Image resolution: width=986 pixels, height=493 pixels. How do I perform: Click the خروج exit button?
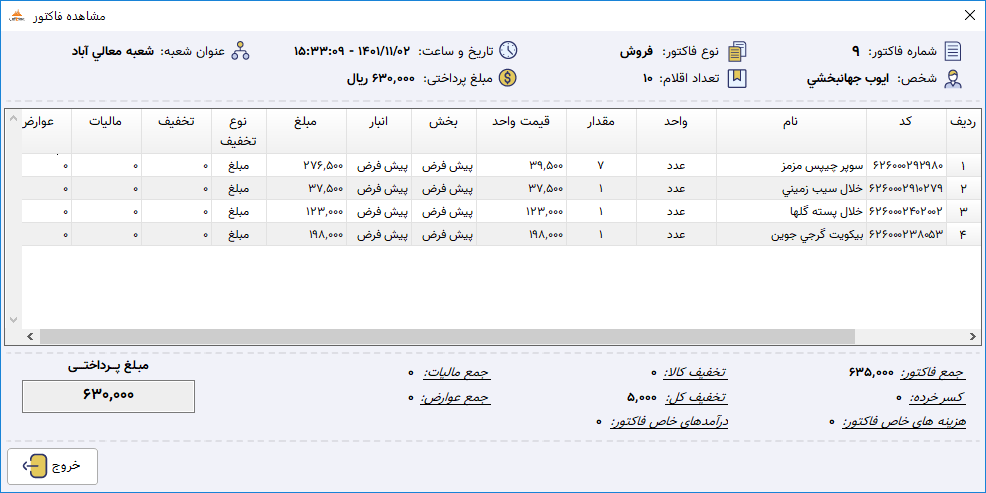click(52, 466)
